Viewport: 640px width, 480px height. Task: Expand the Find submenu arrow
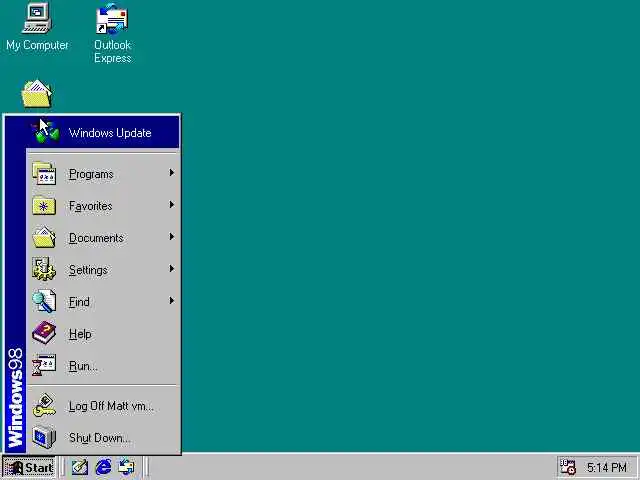[x=172, y=301]
